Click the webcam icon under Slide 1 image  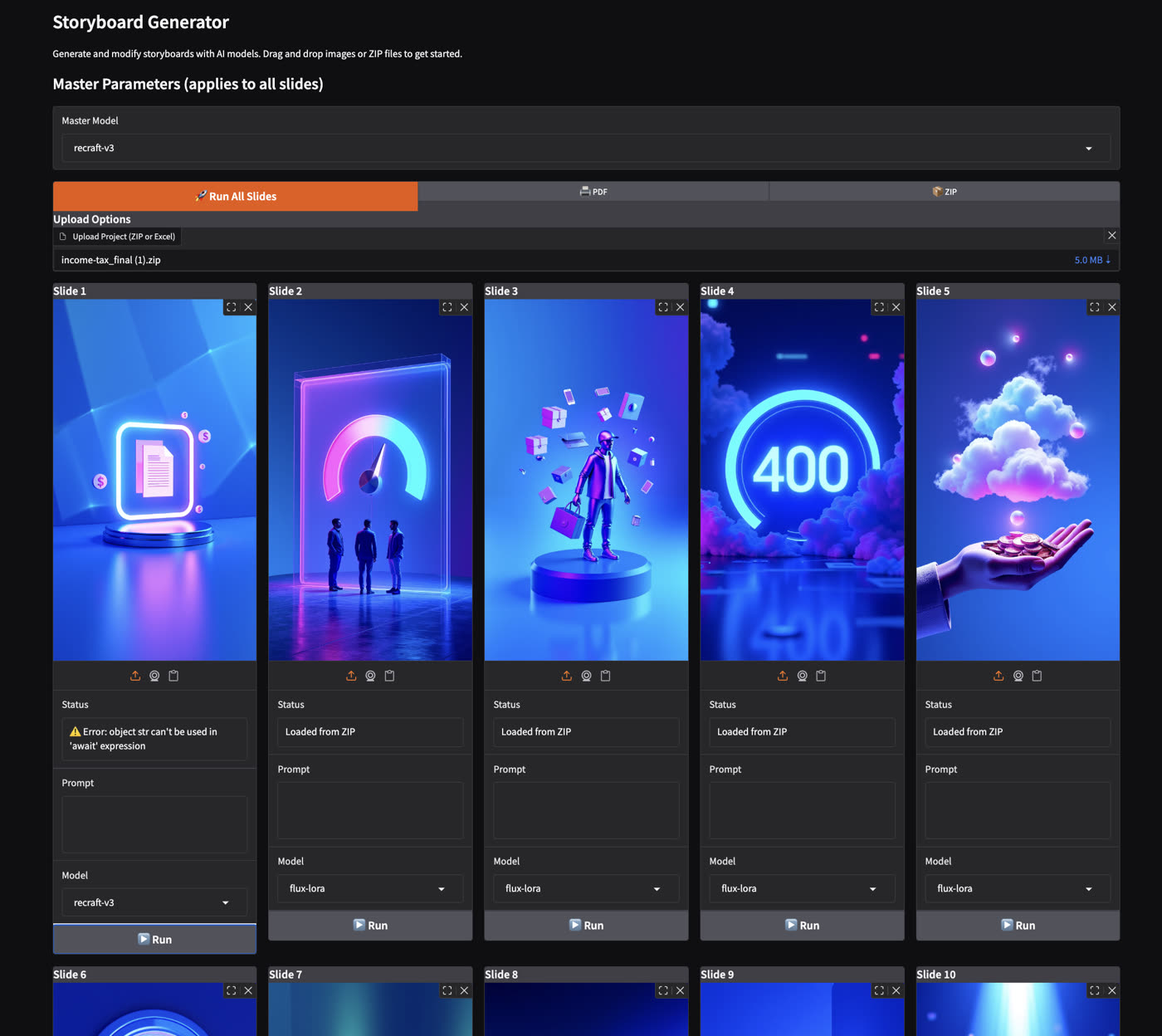[154, 676]
